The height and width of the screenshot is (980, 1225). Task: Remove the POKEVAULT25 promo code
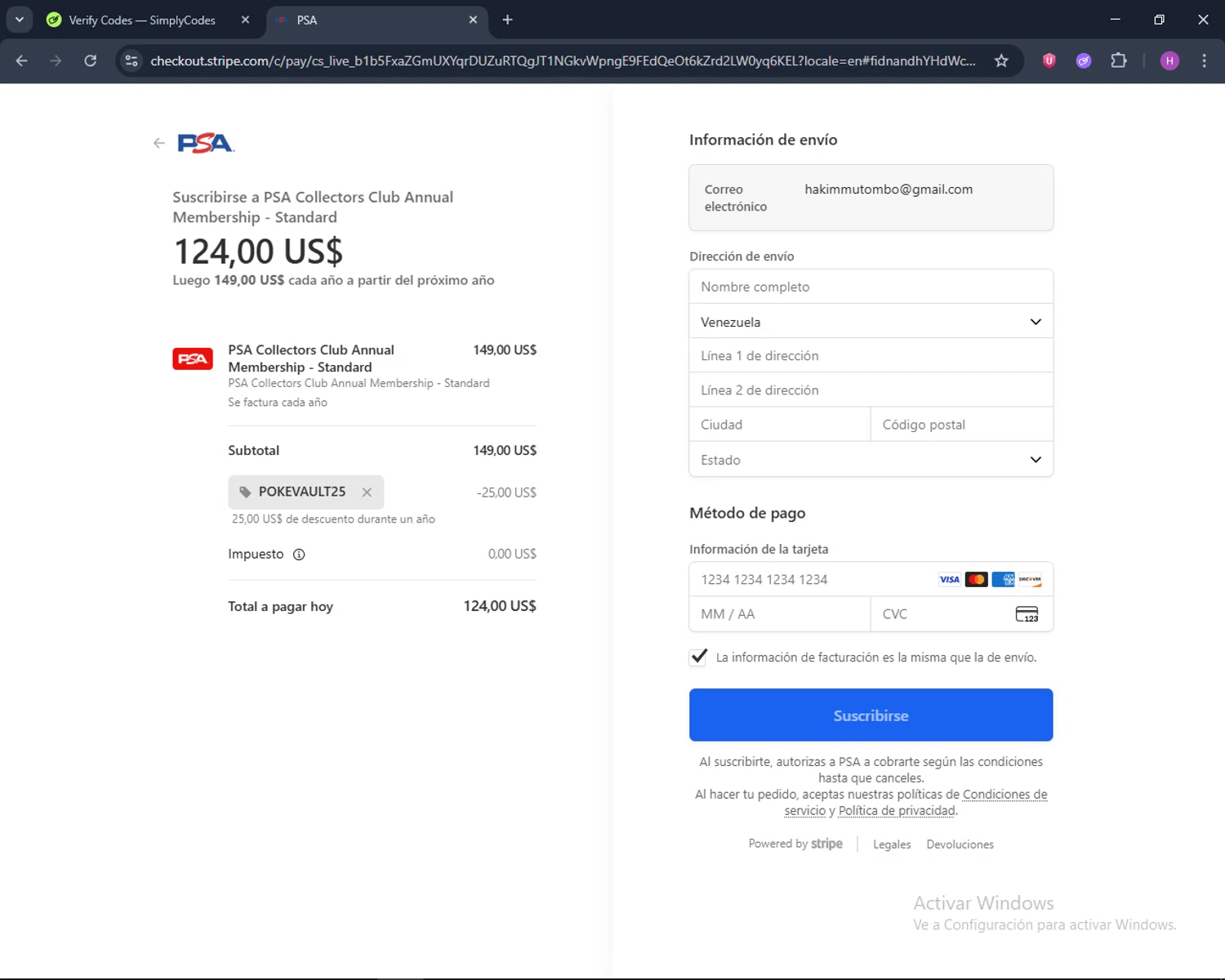[x=367, y=492]
